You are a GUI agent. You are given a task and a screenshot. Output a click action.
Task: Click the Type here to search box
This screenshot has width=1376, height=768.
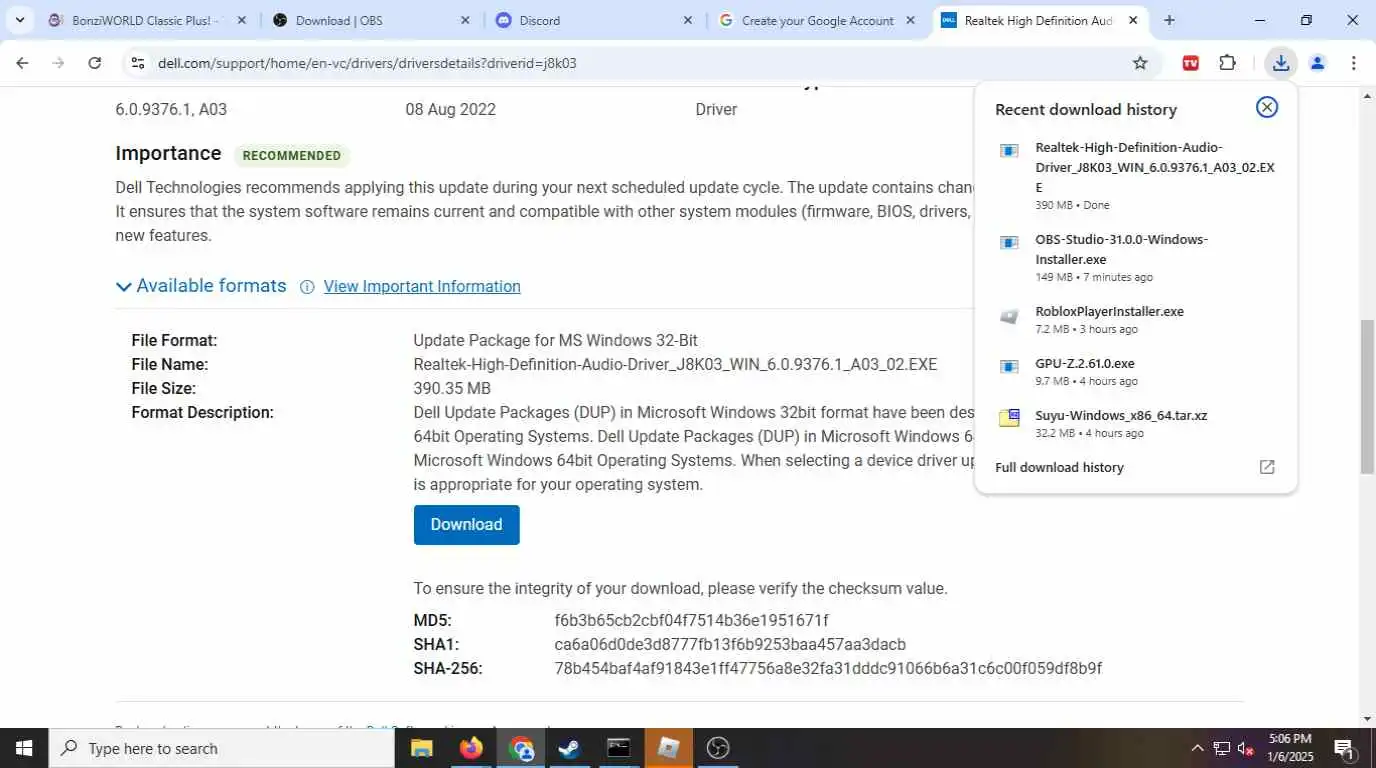click(x=222, y=748)
